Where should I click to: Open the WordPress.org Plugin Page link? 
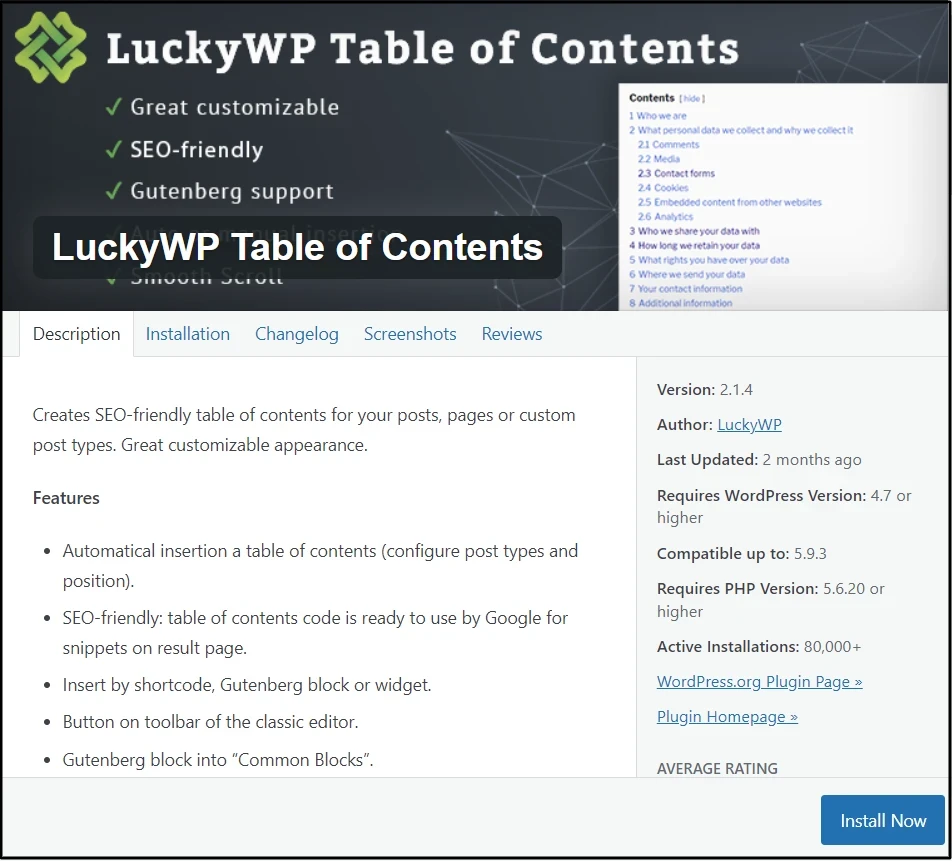(x=759, y=681)
